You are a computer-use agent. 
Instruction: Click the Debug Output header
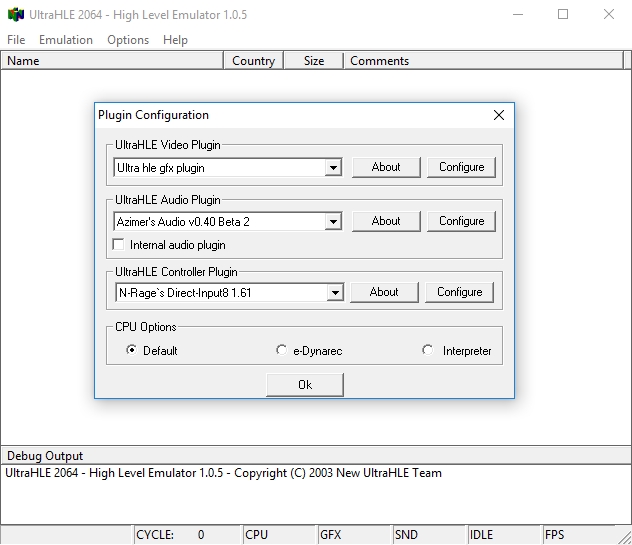pyautogui.click(x=316, y=456)
